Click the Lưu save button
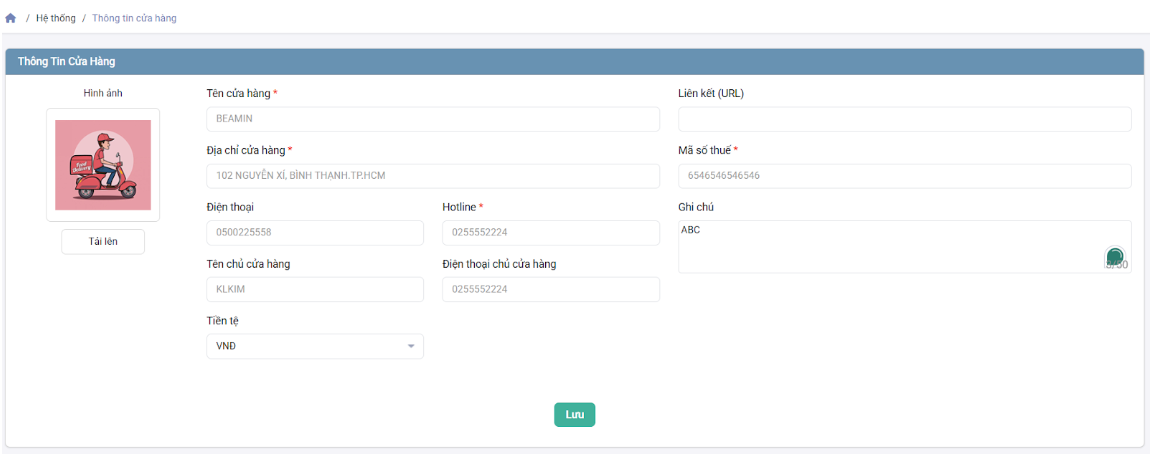The image size is (1154, 455). click(574, 415)
